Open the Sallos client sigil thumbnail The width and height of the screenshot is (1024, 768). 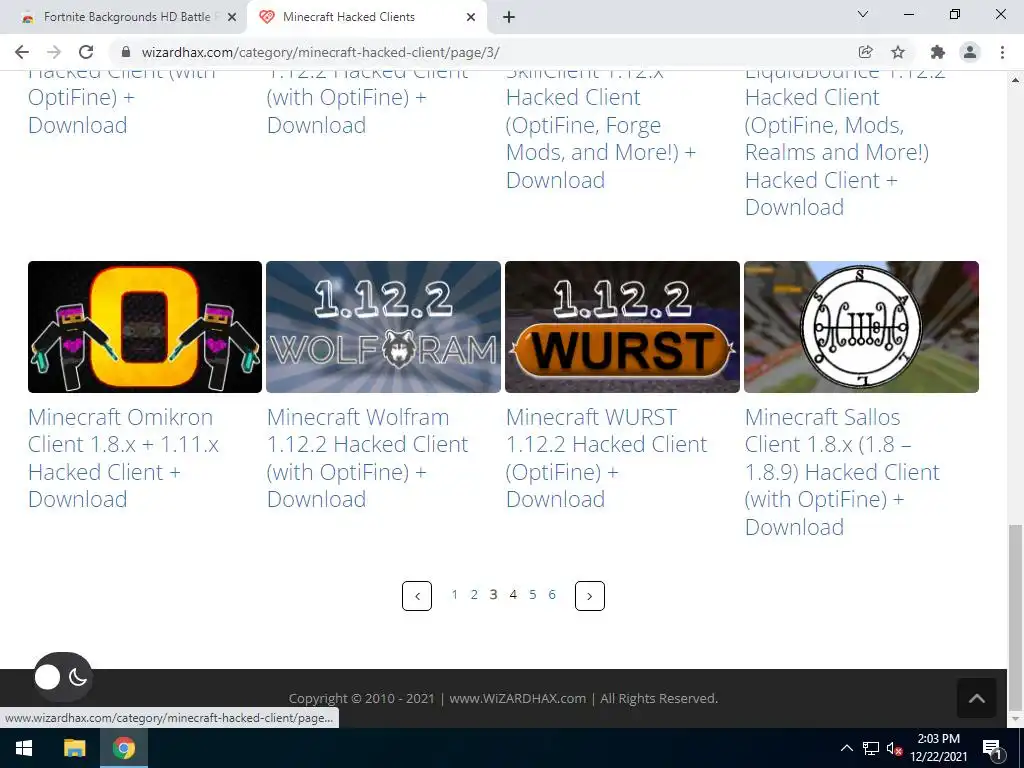pos(861,327)
